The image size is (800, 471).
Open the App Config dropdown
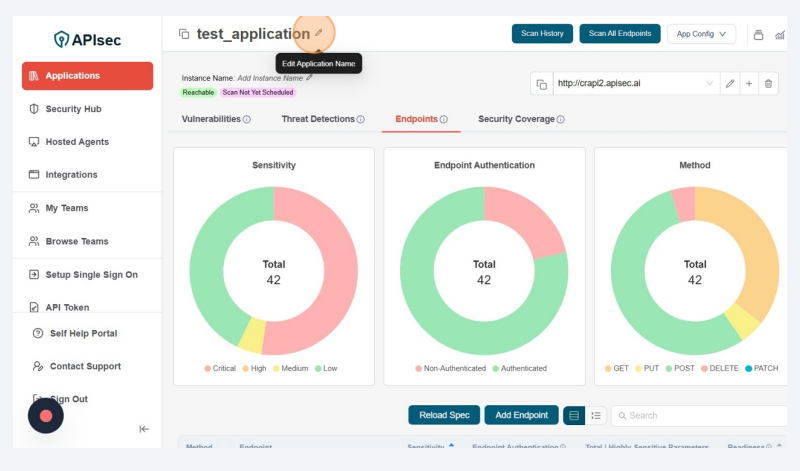point(700,34)
